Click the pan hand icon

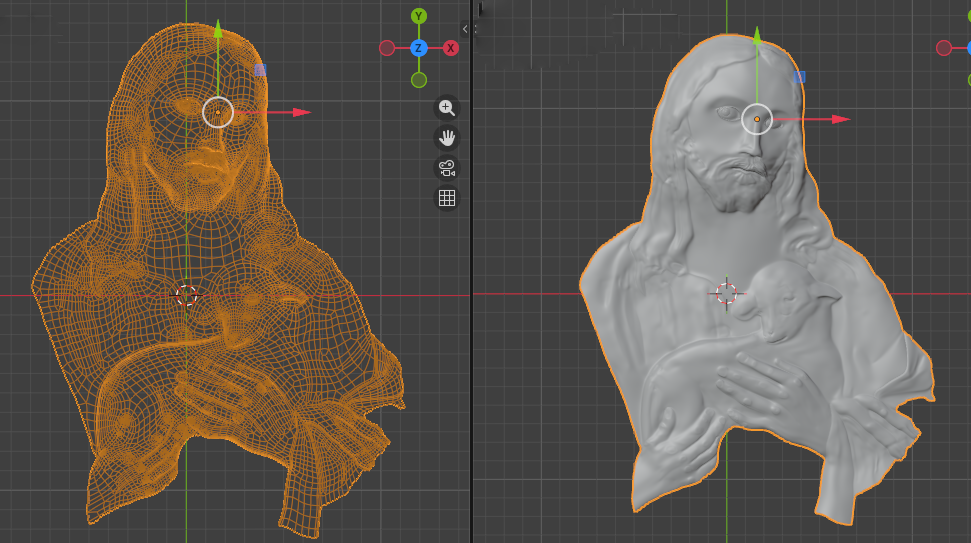(446, 137)
